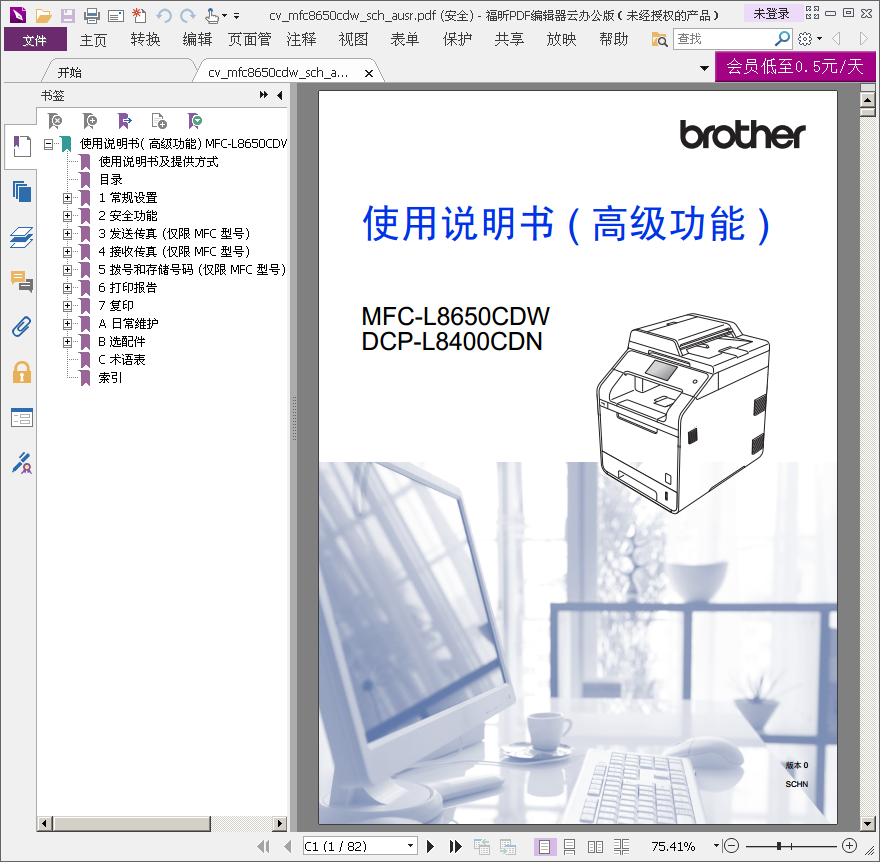Select single page view mode
This screenshot has height=862, width=880.
[x=544, y=846]
